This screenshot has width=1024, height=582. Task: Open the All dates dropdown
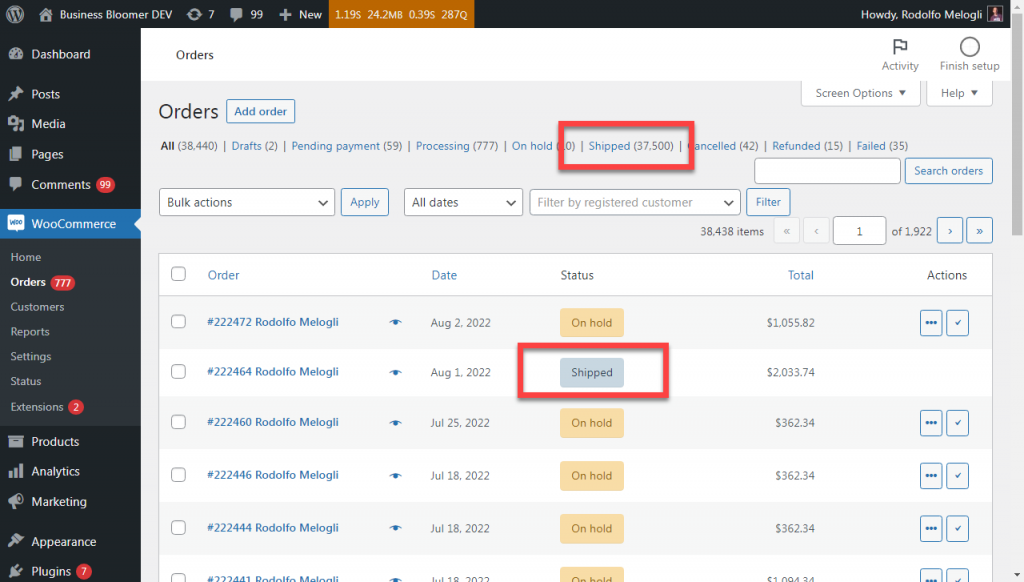point(463,202)
